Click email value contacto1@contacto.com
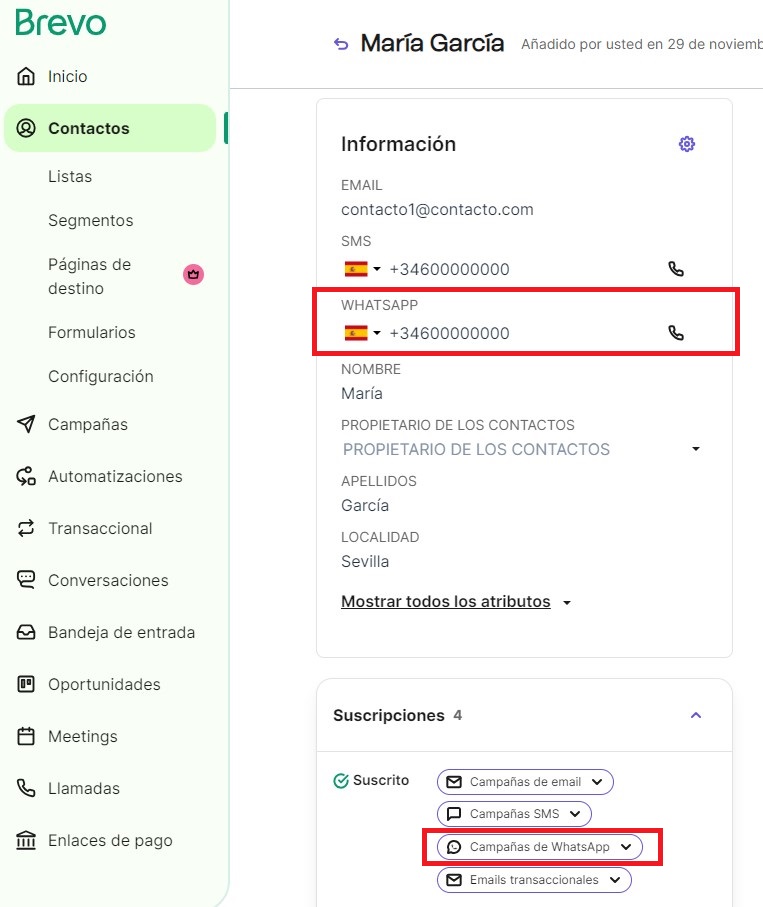Viewport: 763px width, 907px height. tap(437, 209)
